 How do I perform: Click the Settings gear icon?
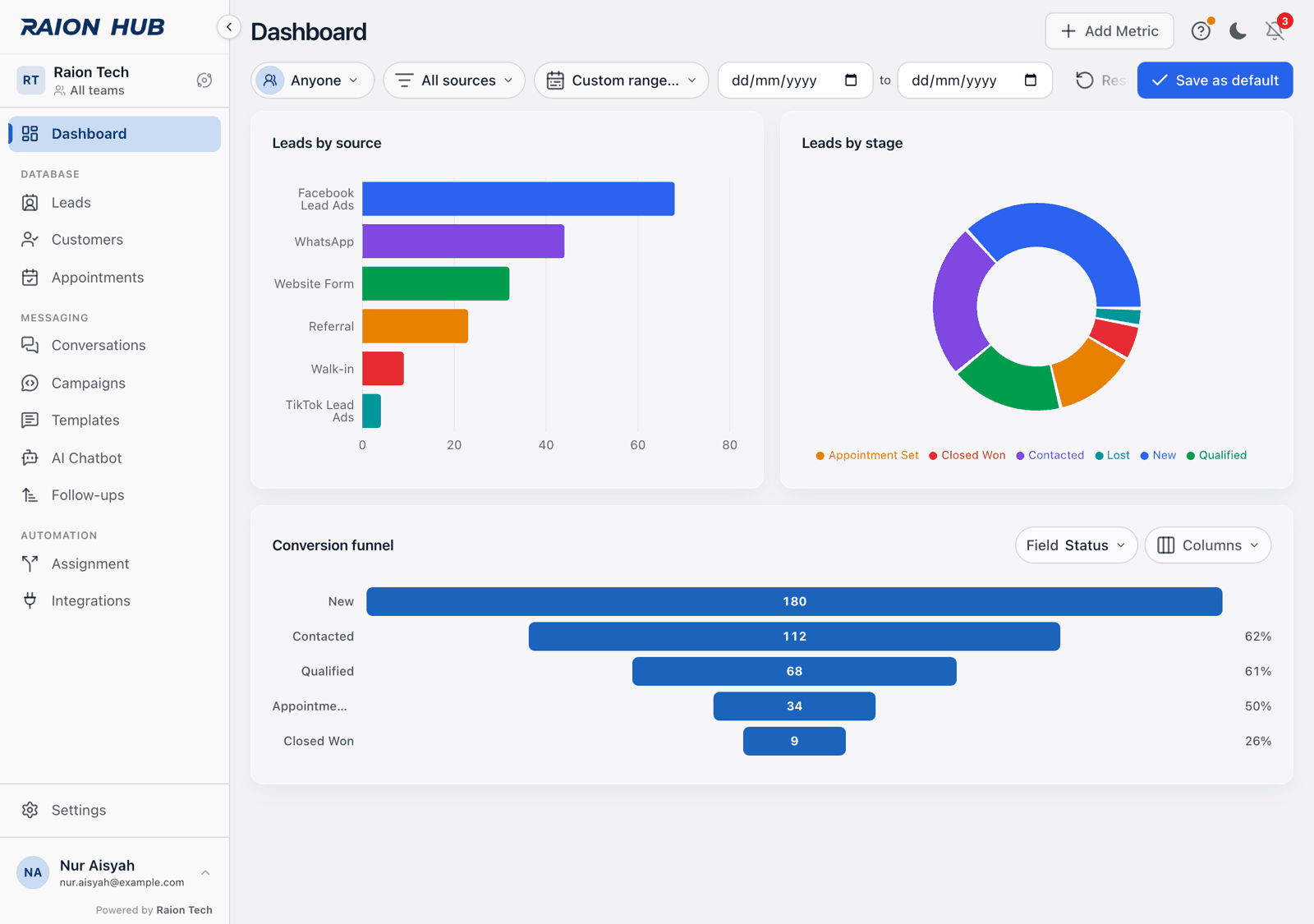click(30, 811)
